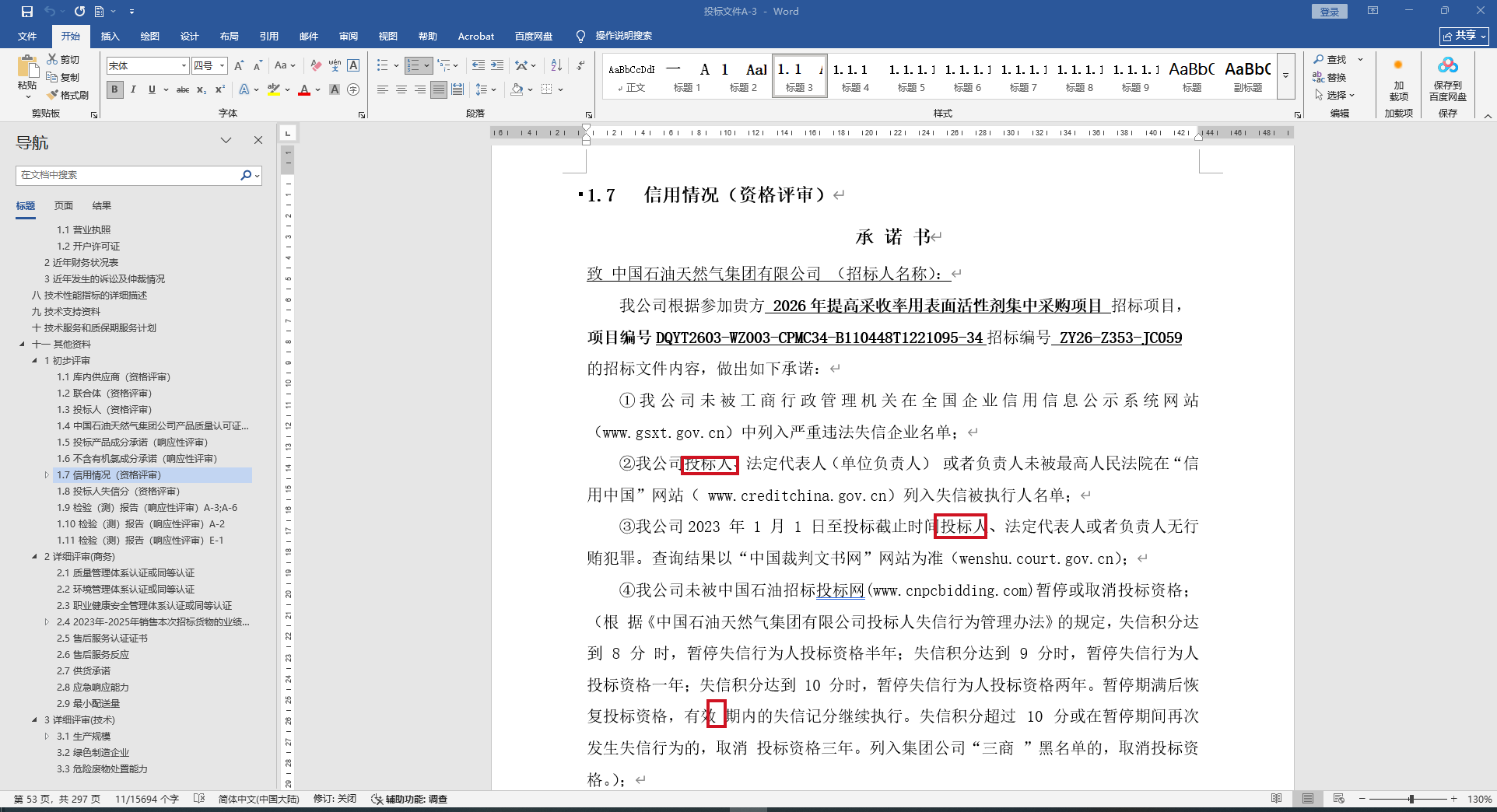
Task: Clear all formatting with the eraser icon
Action: [316, 66]
